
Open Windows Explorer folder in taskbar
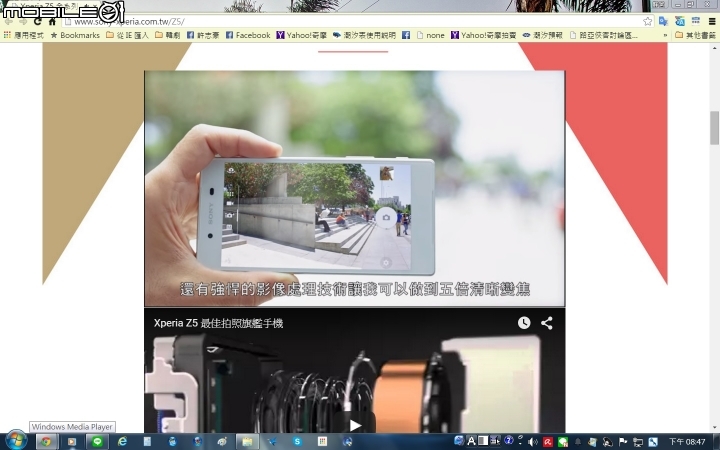pyautogui.click(x=247, y=442)
